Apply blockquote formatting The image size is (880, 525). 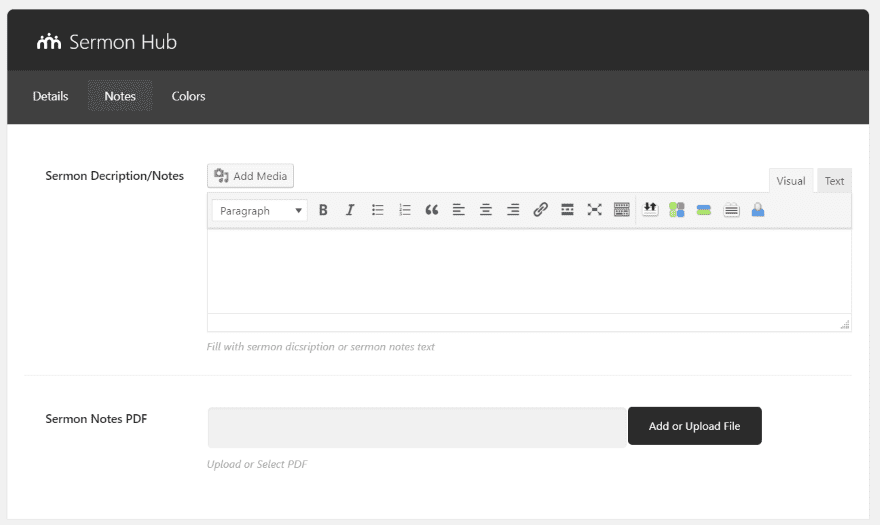(432, 210)
